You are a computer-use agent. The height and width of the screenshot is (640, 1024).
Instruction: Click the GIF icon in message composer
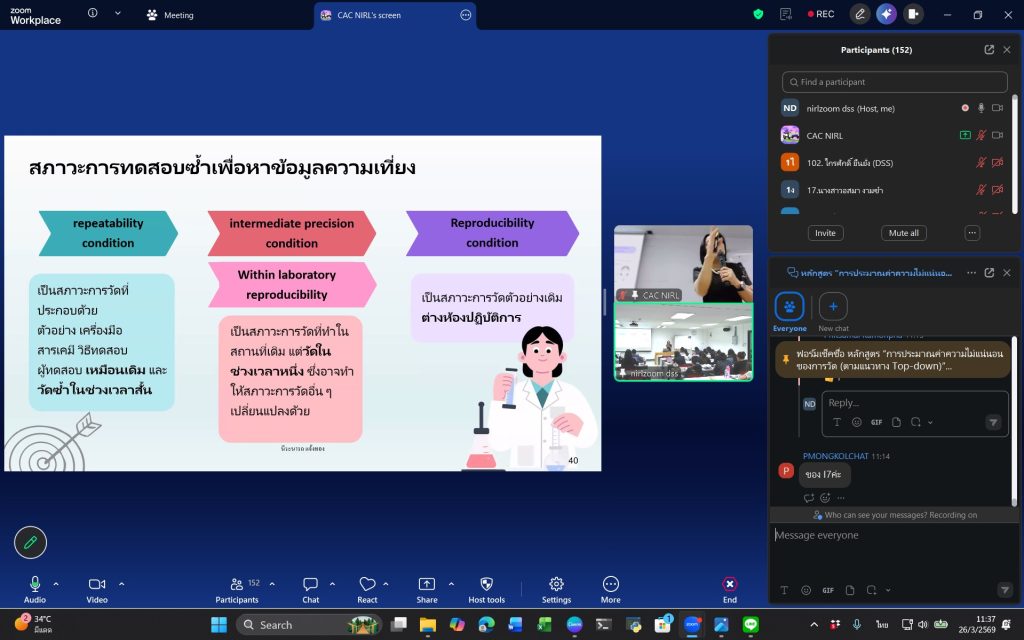[x=828, y=590]
